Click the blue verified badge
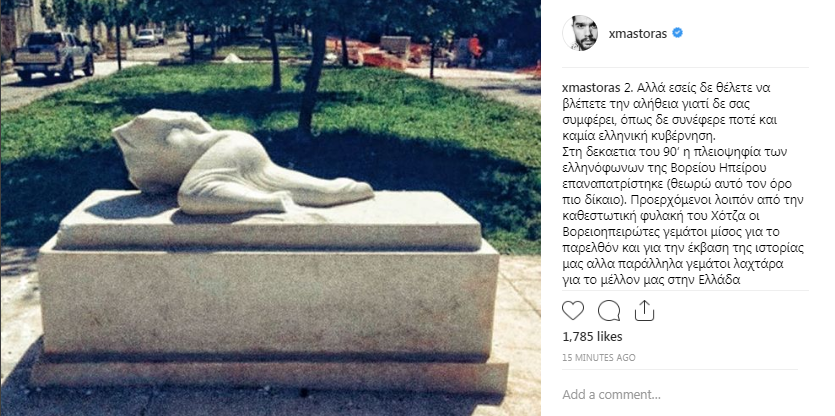The width and height of the screenshot is (835, 416). 677,33
